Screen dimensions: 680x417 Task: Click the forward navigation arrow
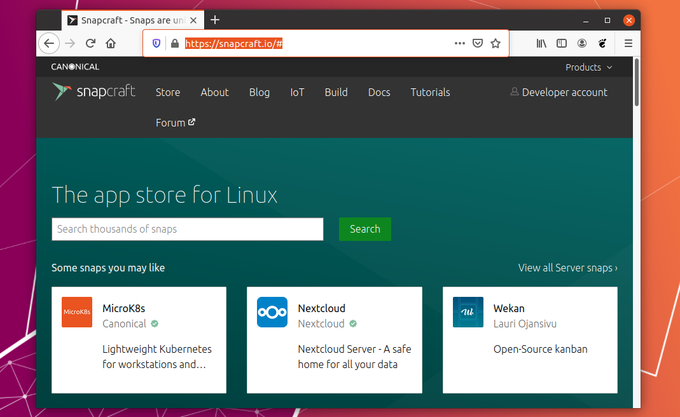[70, 43]
